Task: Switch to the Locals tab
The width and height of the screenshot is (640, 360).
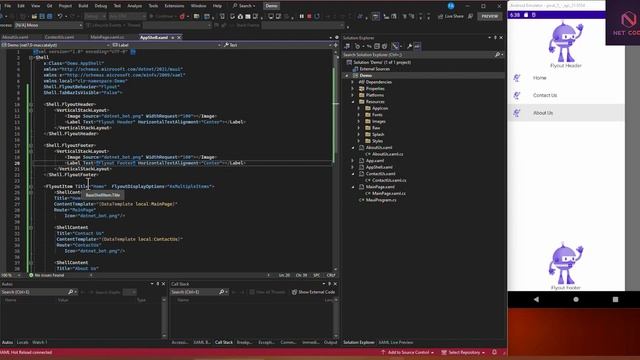Action: pyautogui.click(x=22, y=342)
